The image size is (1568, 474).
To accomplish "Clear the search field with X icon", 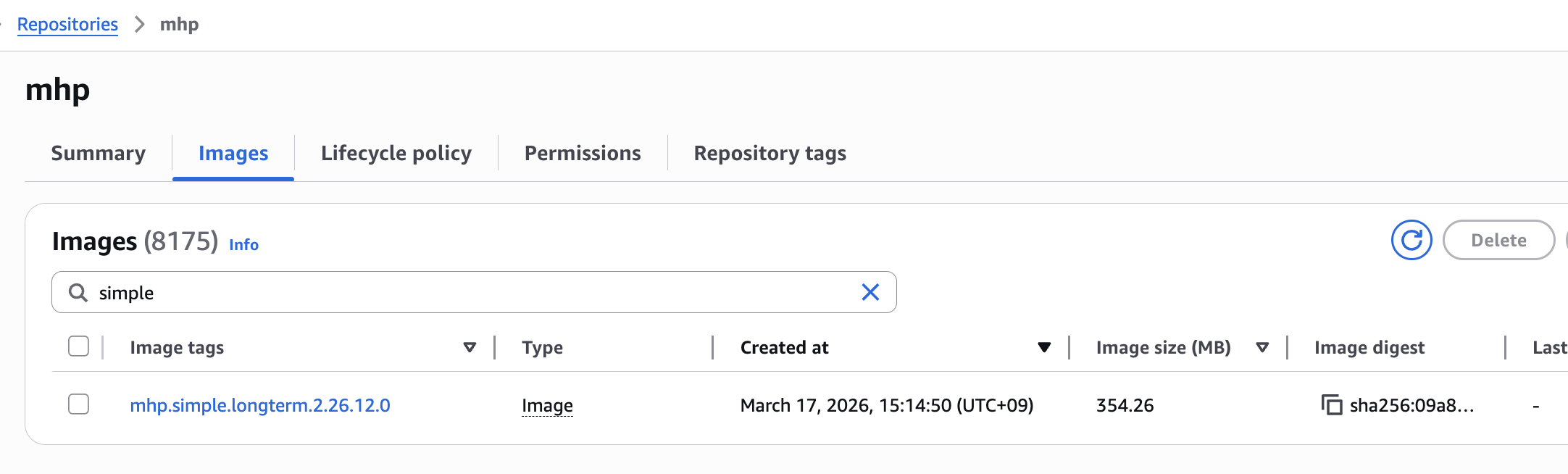I will point(870,292).
